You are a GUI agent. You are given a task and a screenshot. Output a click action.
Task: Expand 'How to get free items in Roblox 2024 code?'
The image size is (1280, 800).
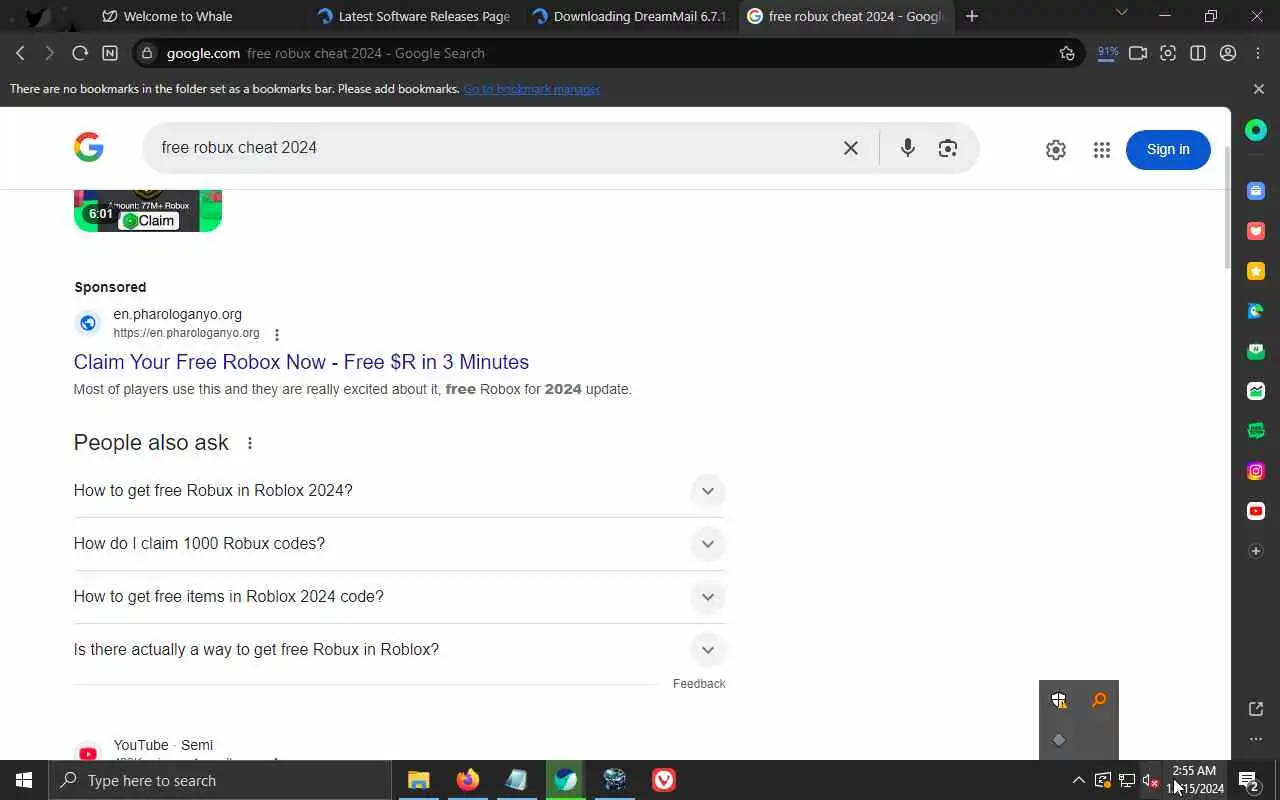pos(399,597)
